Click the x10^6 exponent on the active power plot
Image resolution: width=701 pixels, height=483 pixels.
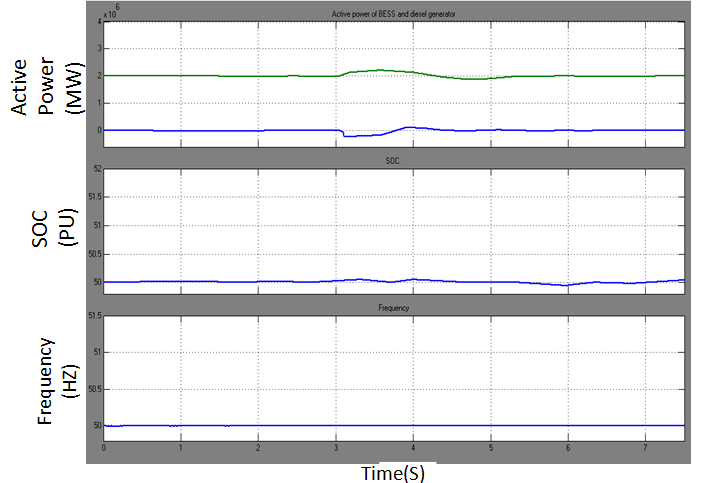coord(111,12)
